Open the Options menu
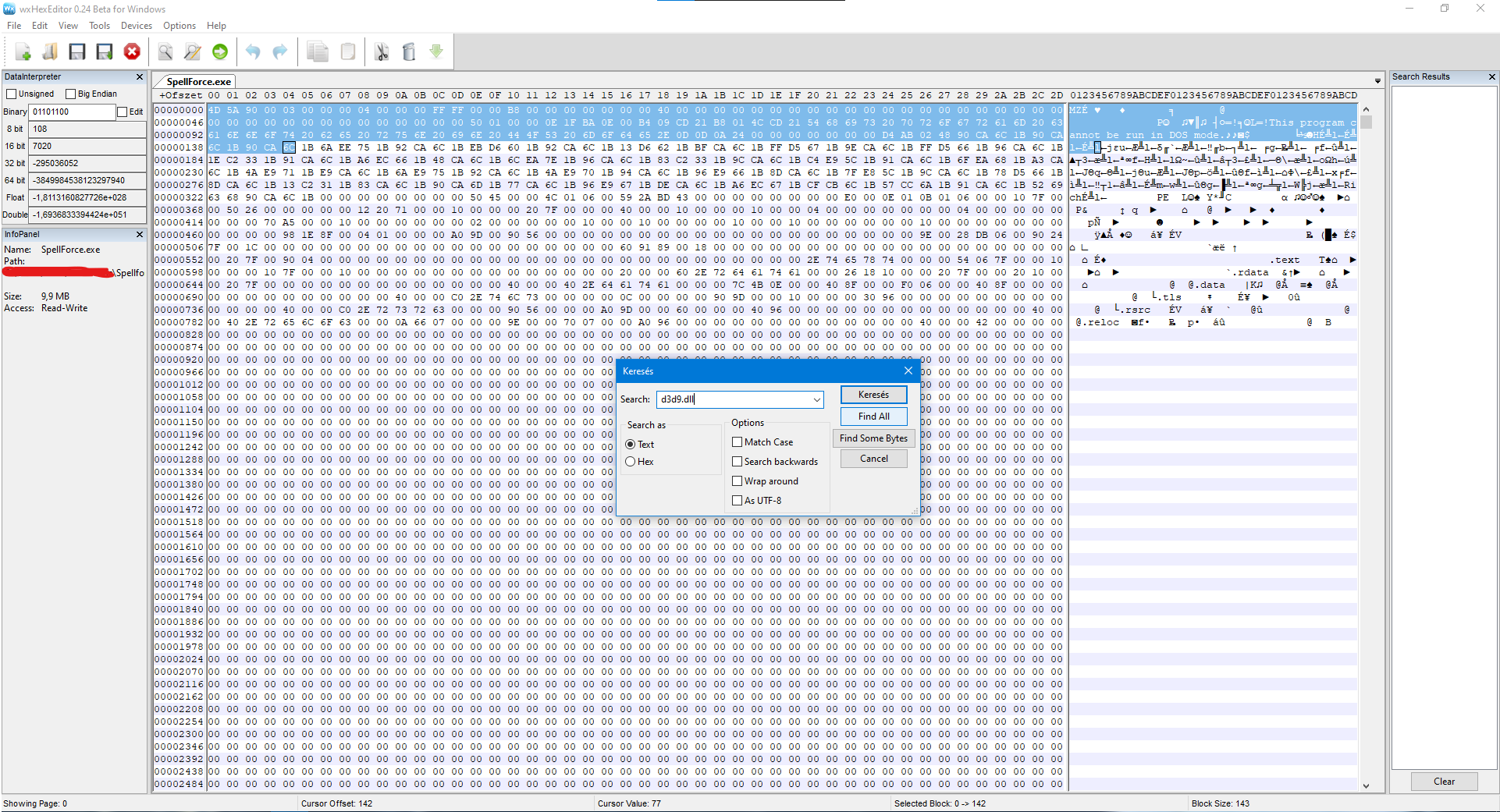The height and width of the screenshot is (812, 1500). pos(180,26)
